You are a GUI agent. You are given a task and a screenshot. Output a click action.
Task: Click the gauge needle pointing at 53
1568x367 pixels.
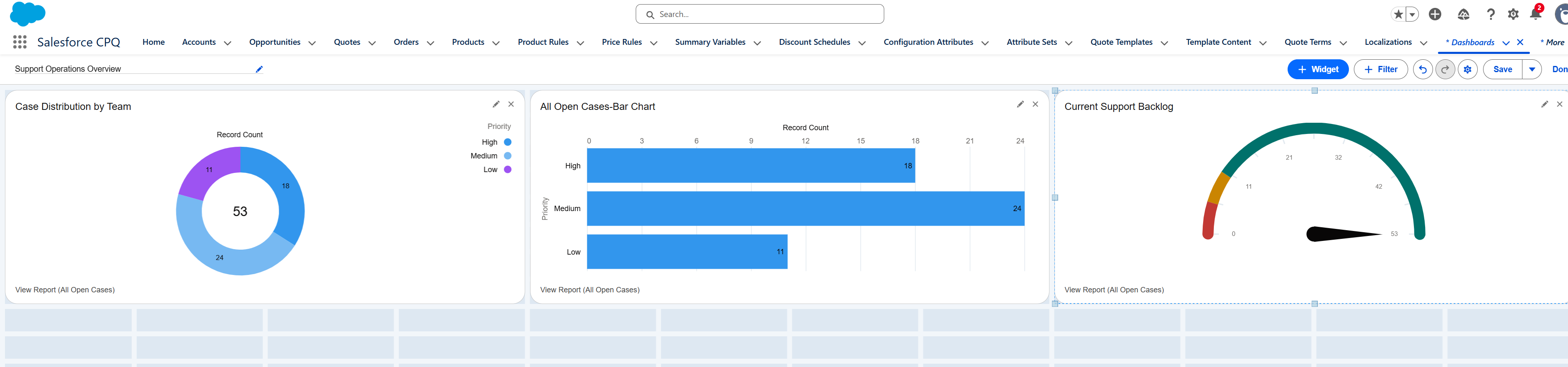(1344, 233)
